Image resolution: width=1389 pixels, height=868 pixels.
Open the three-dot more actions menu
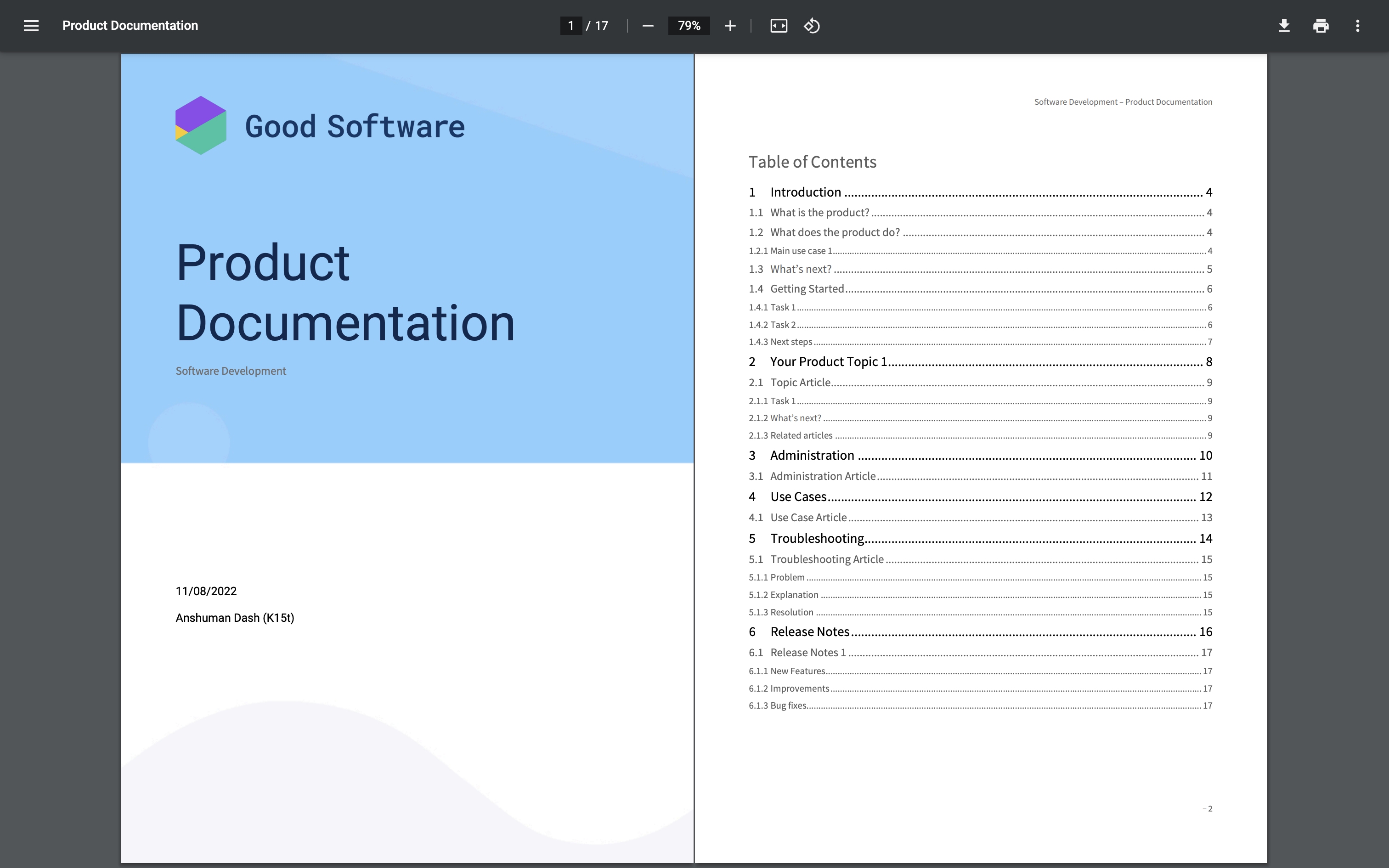coord(1357,26)
